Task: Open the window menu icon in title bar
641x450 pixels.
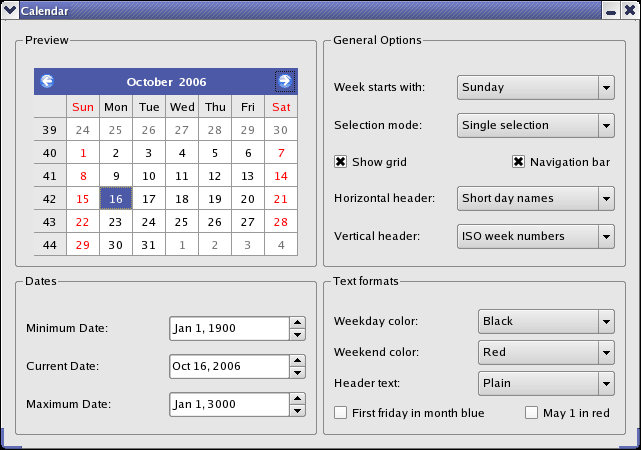Action: (10, 10)
